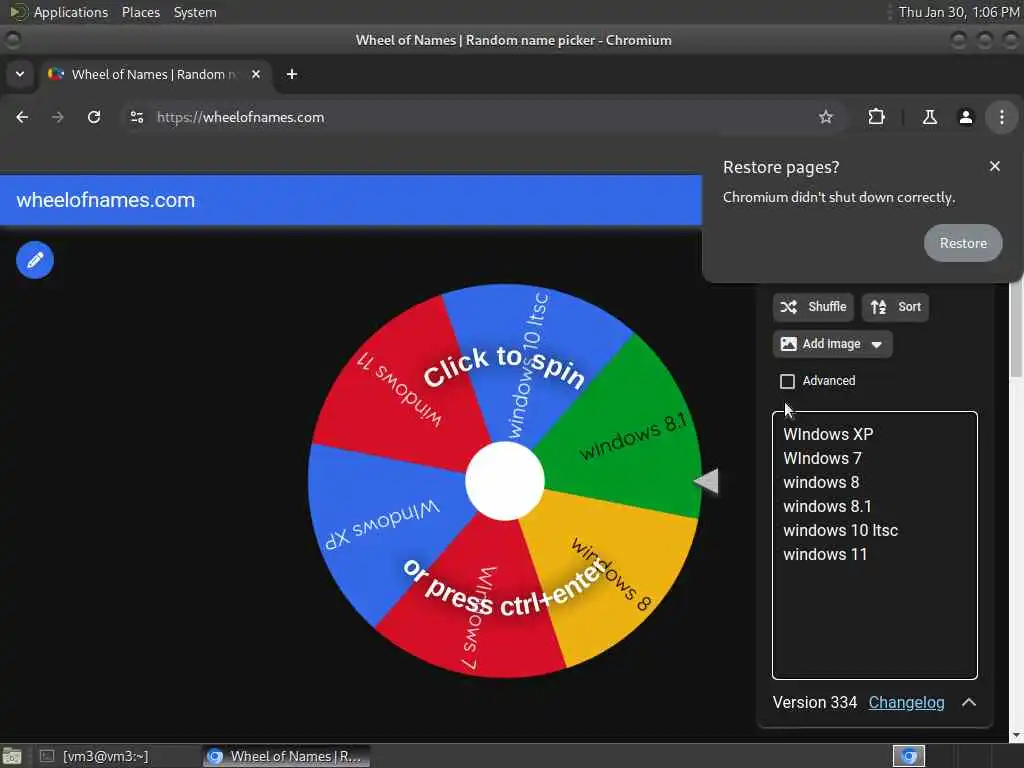Close the Restore pages popup

pyautogui.click(x=995, y=167)
